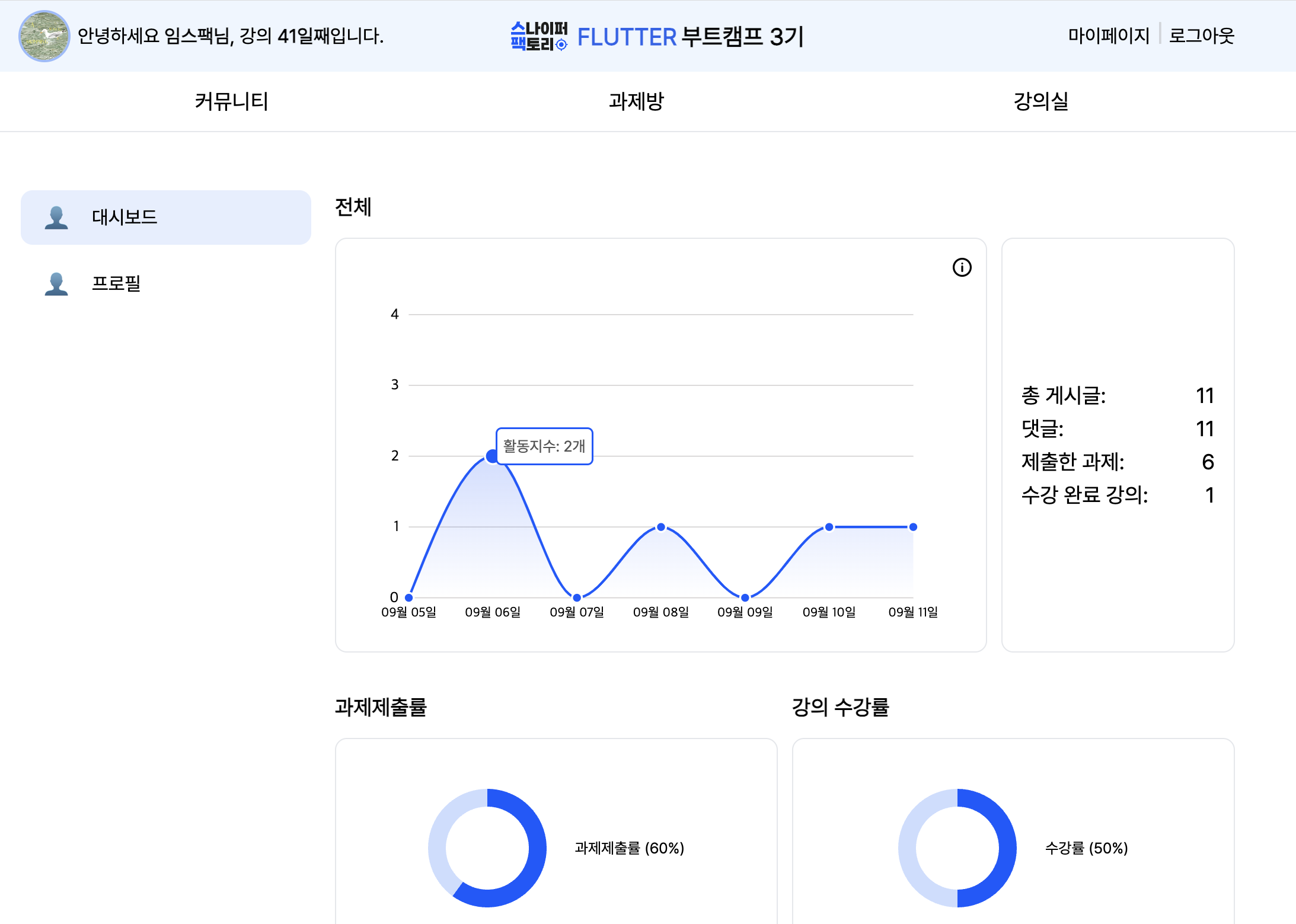Click the profile avatar in the header
This screenshot has height=924, width=1296.
44,36
